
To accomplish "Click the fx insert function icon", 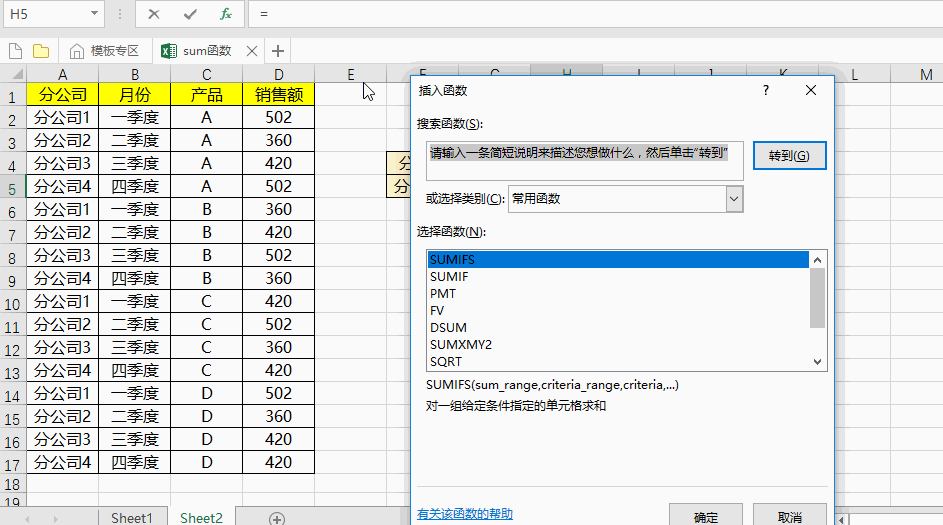I will coord(226,14).
